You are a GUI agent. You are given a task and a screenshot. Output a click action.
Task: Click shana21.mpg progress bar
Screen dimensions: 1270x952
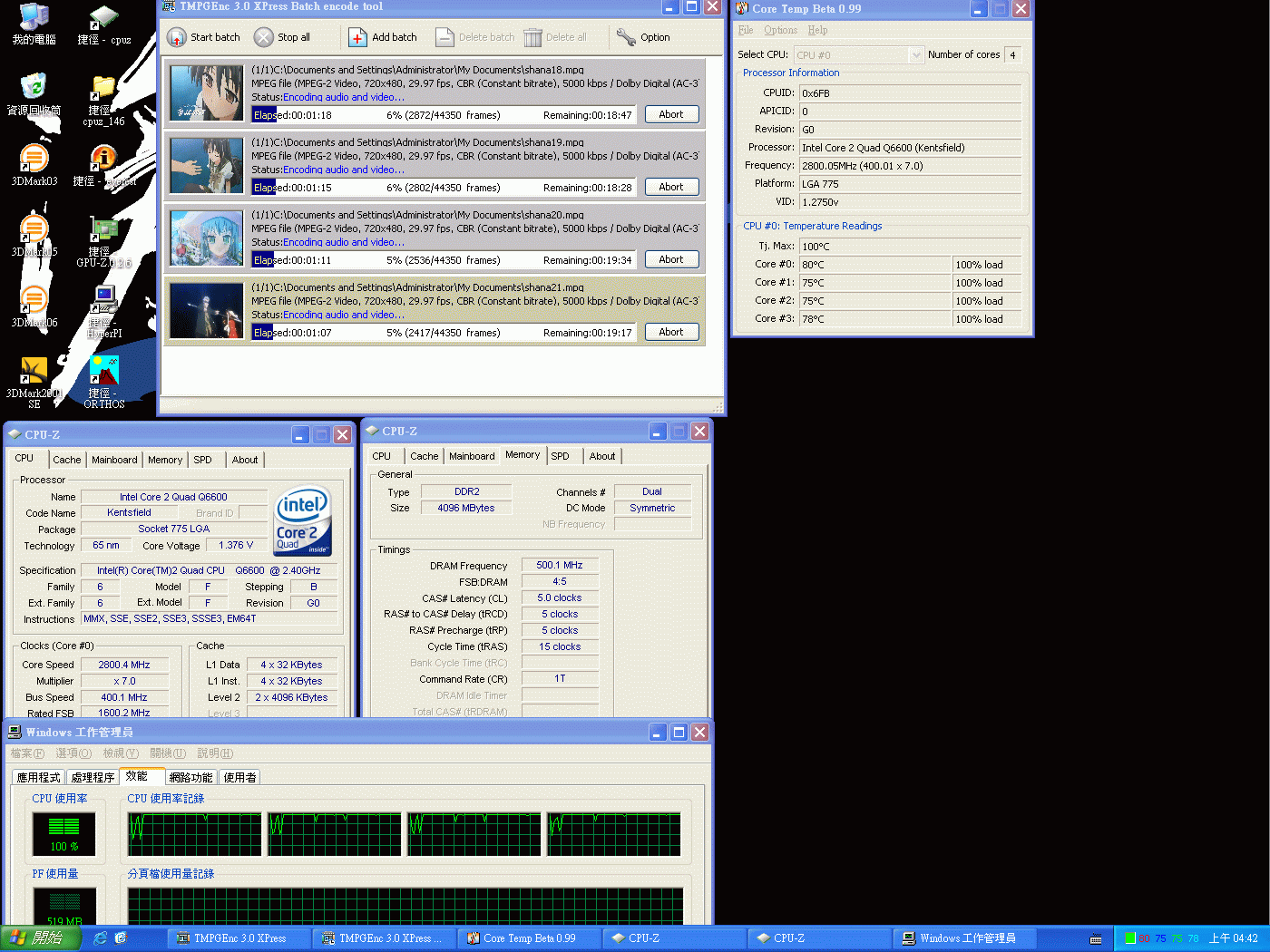pyautogui.click(x=444, y=333)
